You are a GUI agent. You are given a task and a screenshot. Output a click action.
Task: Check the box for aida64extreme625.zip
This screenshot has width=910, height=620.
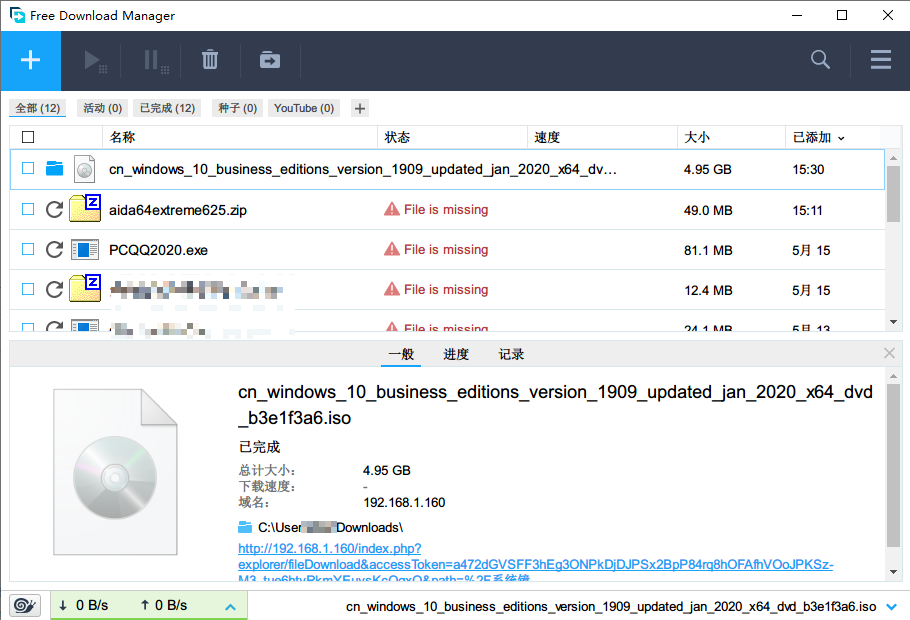[x=28, y=209]
